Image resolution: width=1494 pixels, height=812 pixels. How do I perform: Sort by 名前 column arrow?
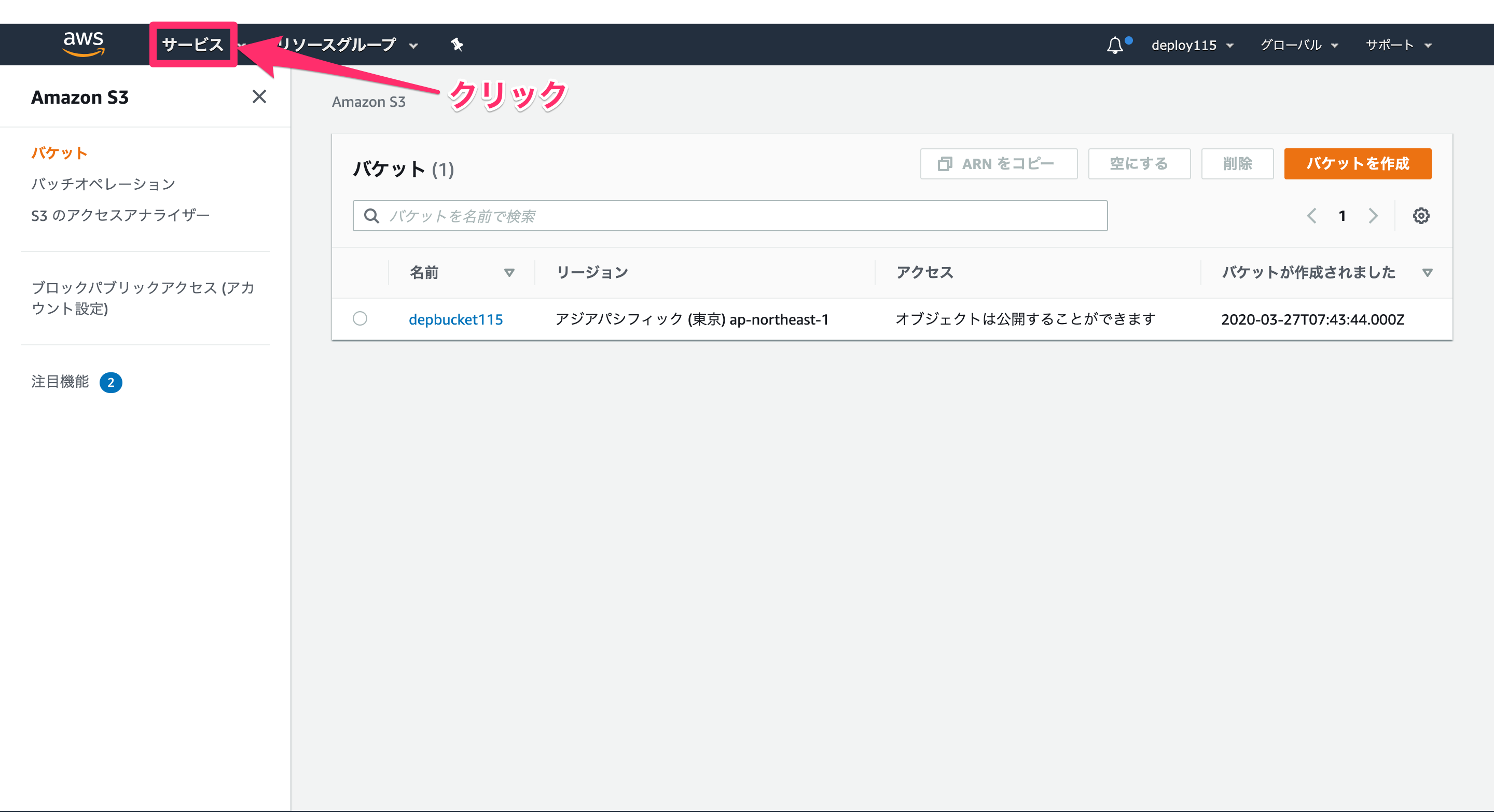pos(508,272)
